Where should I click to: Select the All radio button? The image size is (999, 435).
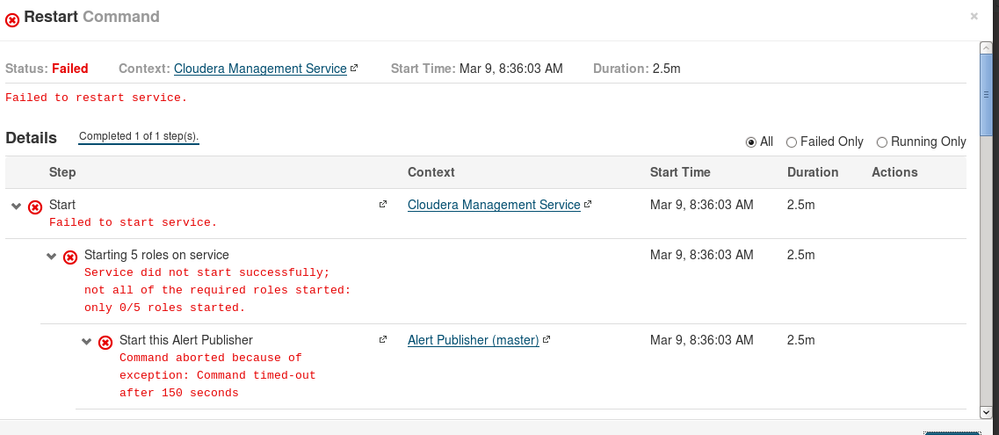pyautogui.click(x=751, y=142)
